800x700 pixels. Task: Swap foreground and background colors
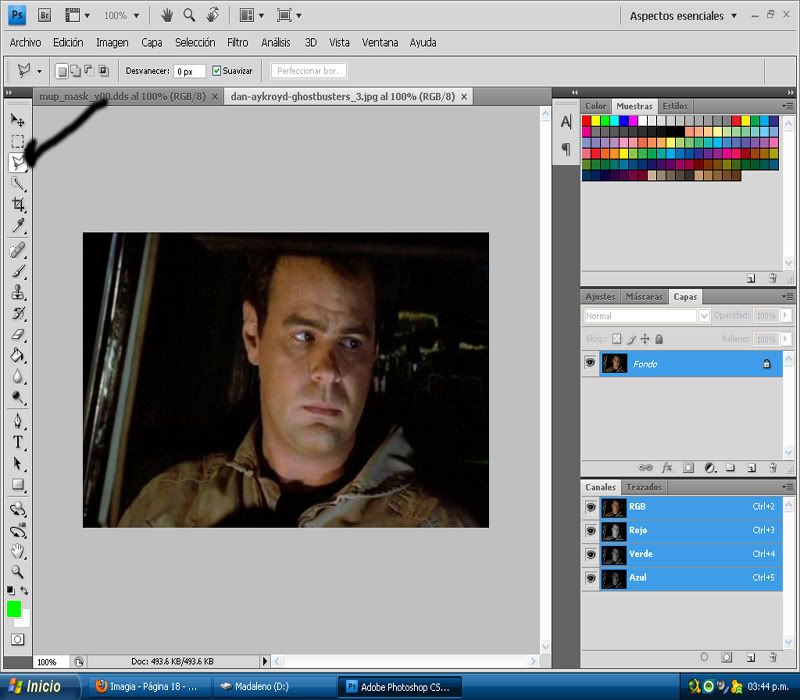coord(24,591)
